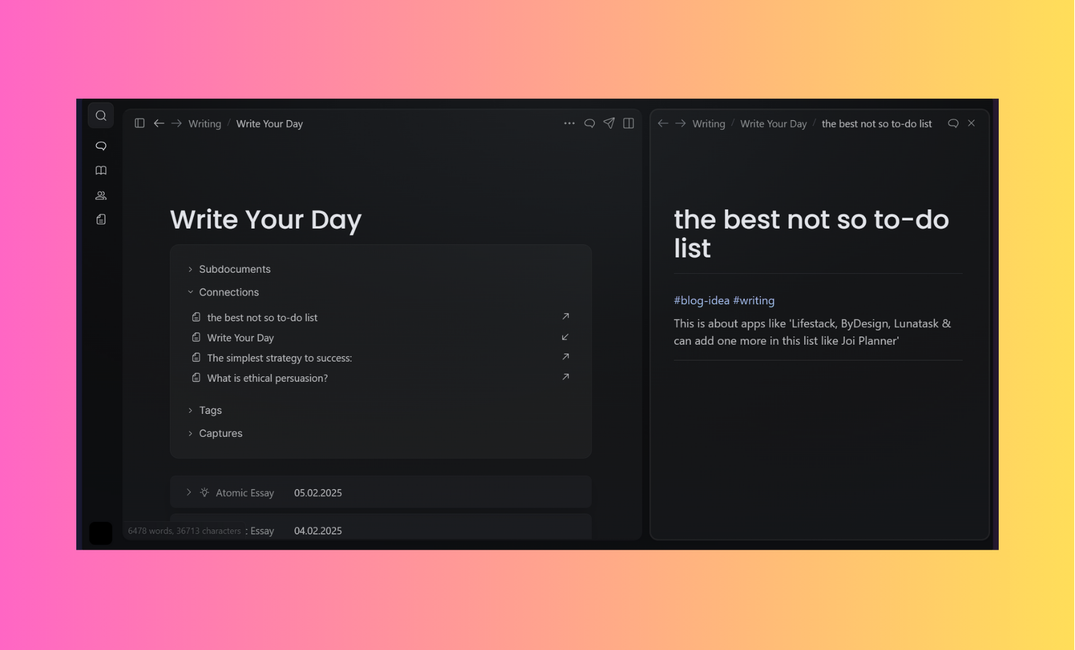Viewport: 1075px width, 650px height.
Task: Click the date 04.02.2025
Action: tap(318, 531)
